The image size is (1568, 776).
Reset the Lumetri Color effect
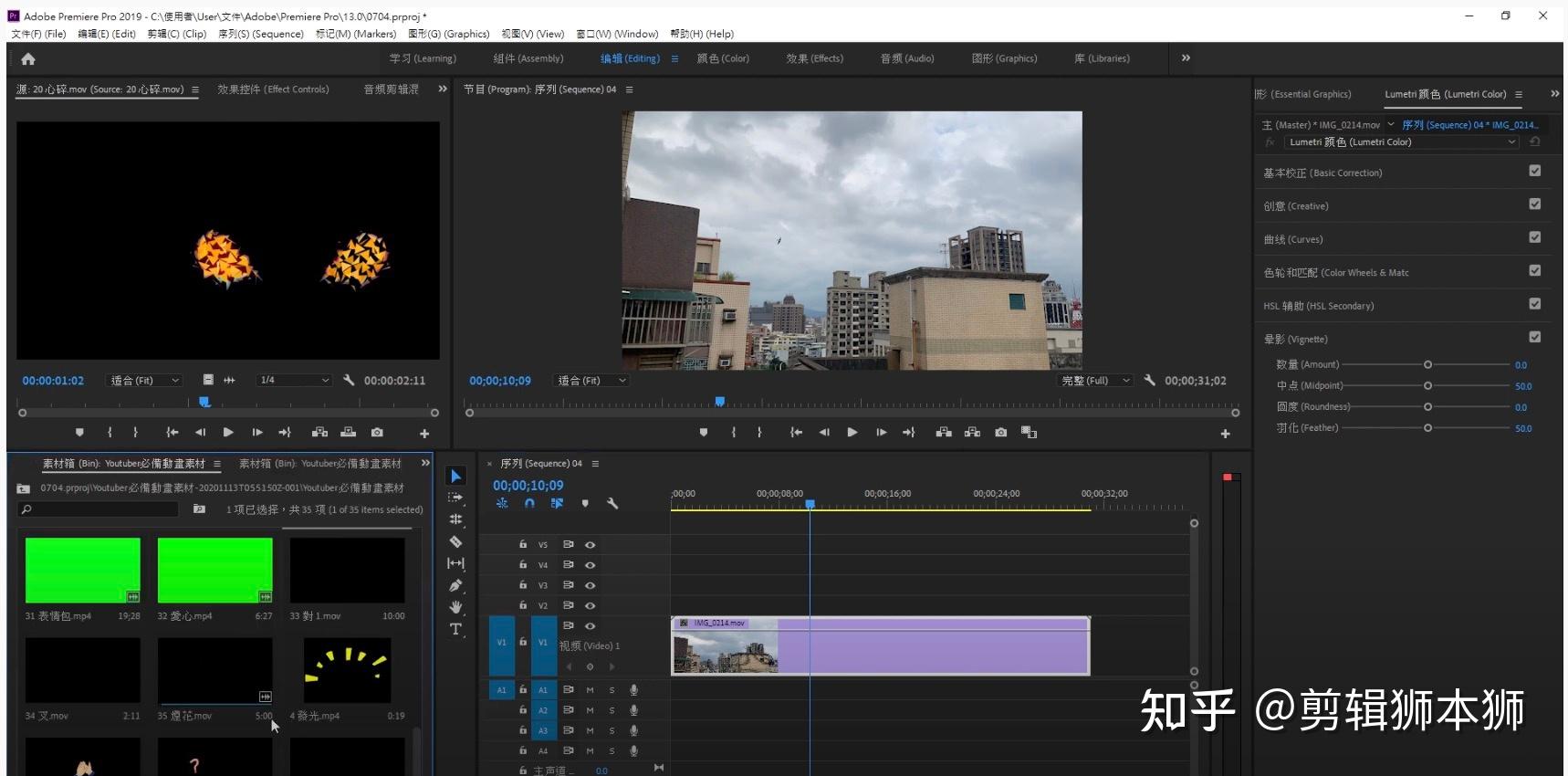1535,142
